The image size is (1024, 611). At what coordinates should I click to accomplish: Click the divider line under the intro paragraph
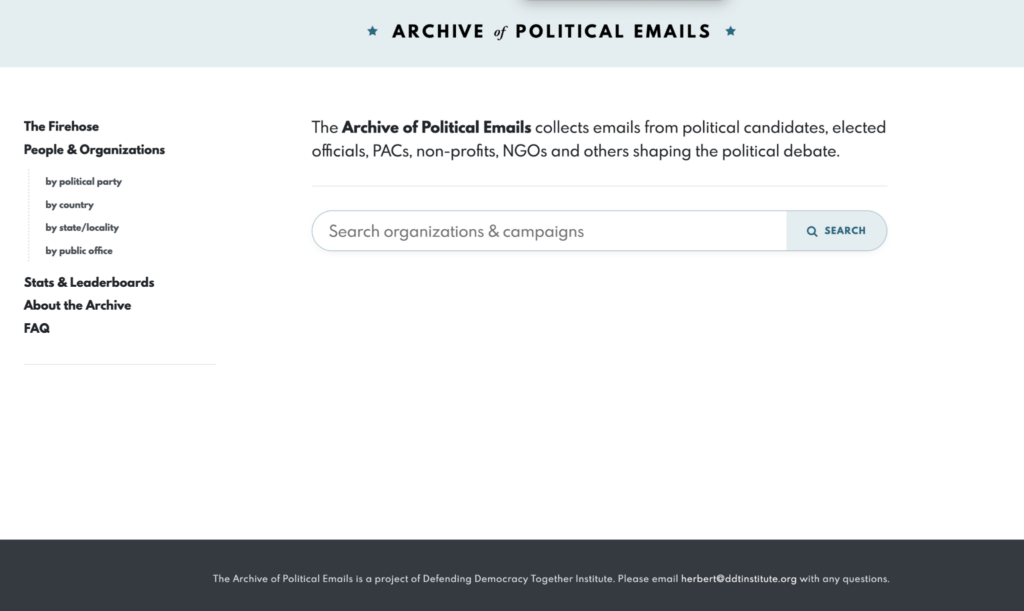[599, 185]
